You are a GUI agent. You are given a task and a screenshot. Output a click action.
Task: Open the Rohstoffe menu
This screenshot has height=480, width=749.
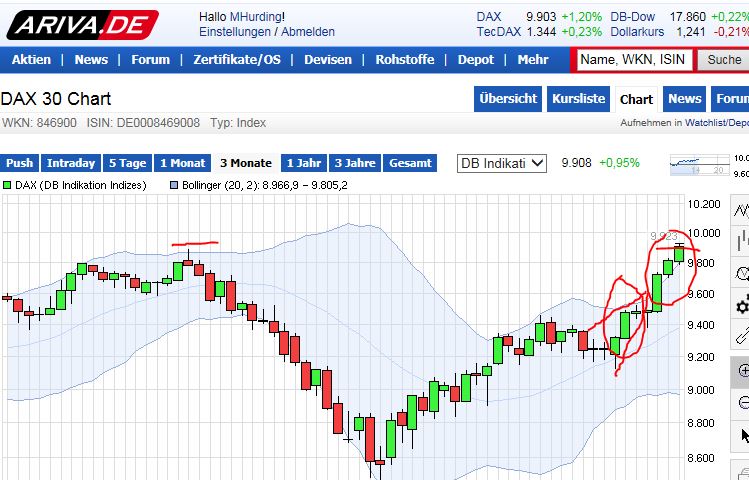[x=405, y=60]
